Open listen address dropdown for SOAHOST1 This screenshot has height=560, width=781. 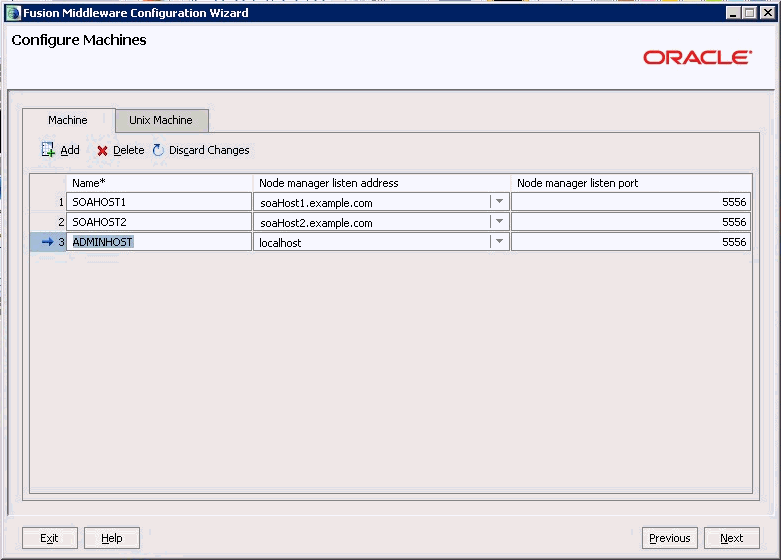click(499, 202)
